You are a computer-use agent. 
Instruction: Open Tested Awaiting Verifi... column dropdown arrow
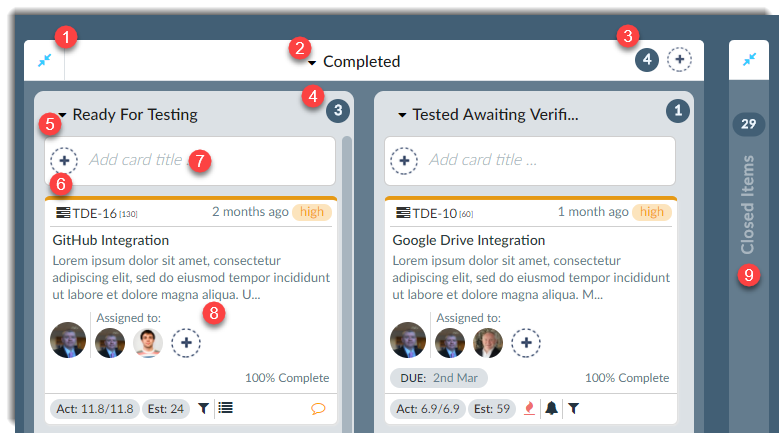pos(402,115)
